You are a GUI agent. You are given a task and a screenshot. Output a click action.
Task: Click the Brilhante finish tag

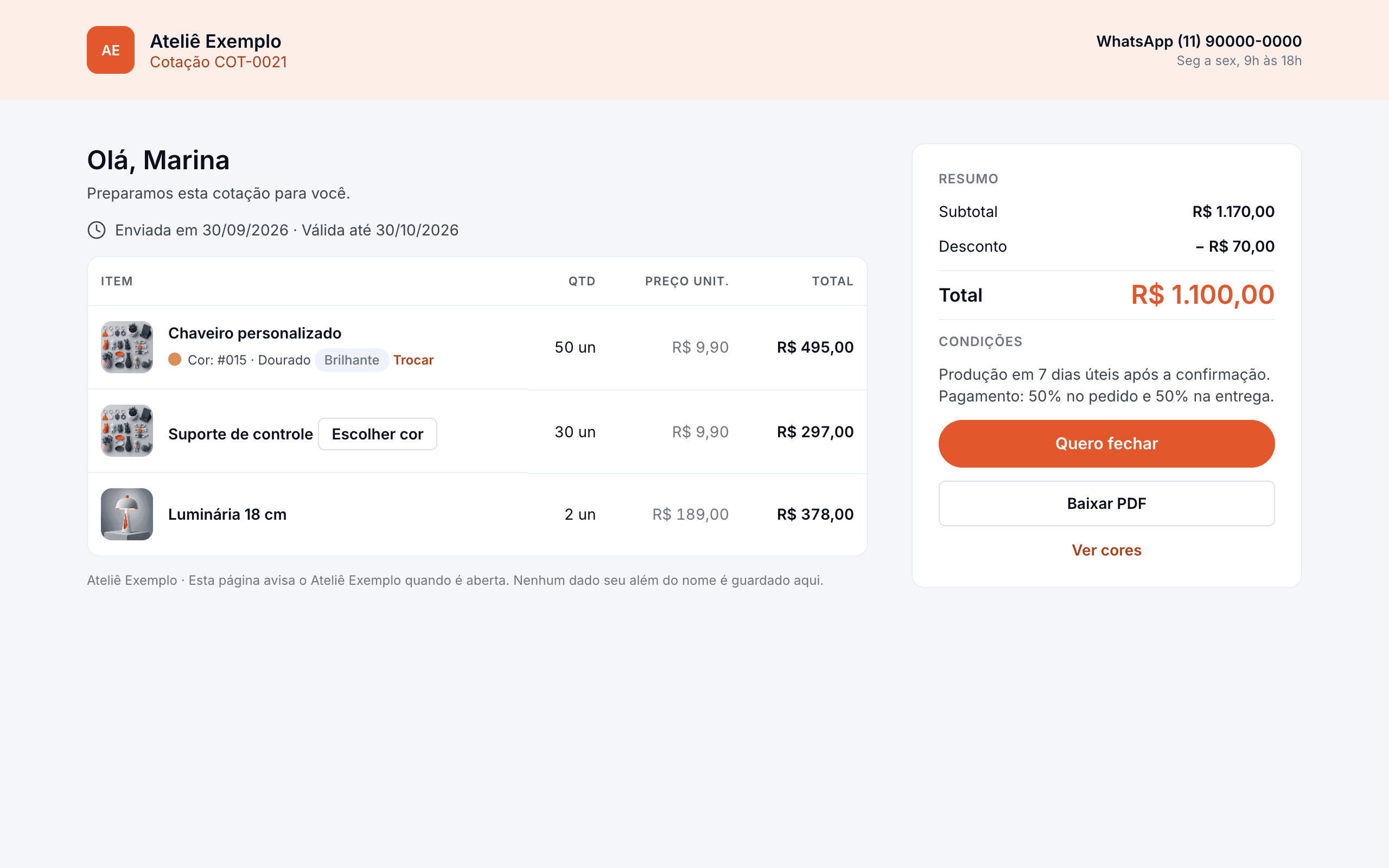coord(352,360)
